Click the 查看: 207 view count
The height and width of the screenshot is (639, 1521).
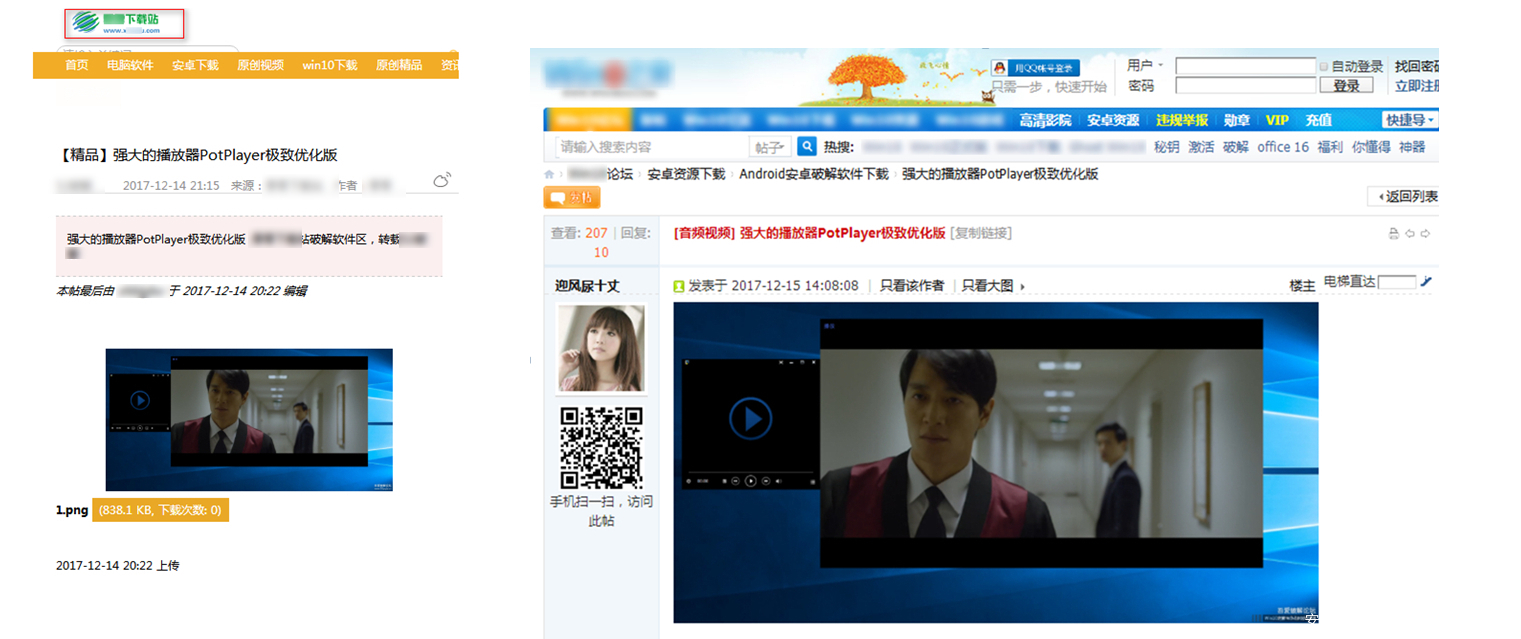[579, 233]
